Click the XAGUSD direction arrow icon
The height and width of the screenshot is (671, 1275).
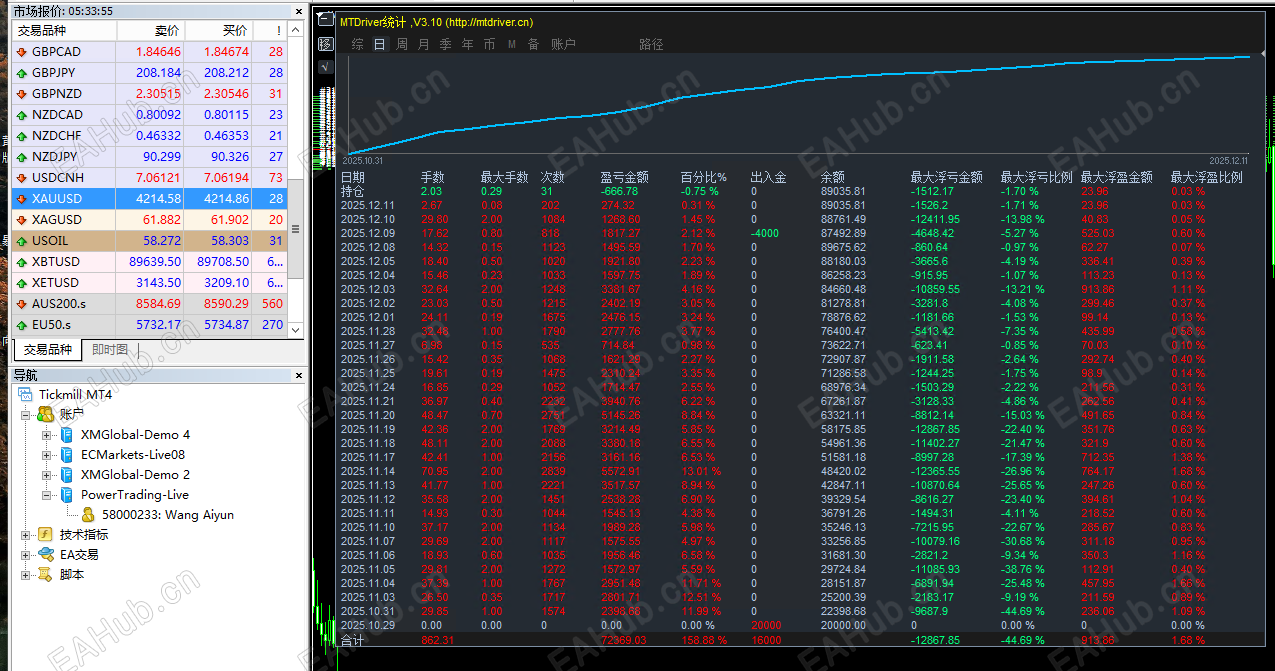(23, 220)
